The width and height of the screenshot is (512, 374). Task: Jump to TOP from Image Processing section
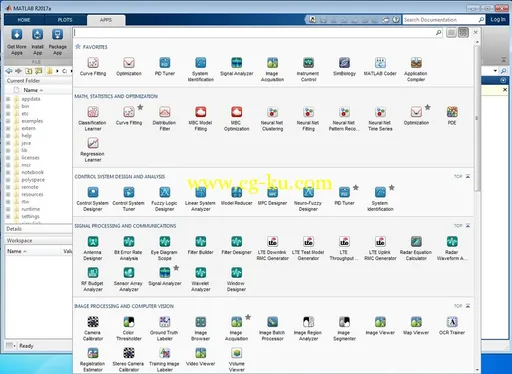[x=462, y=306]
